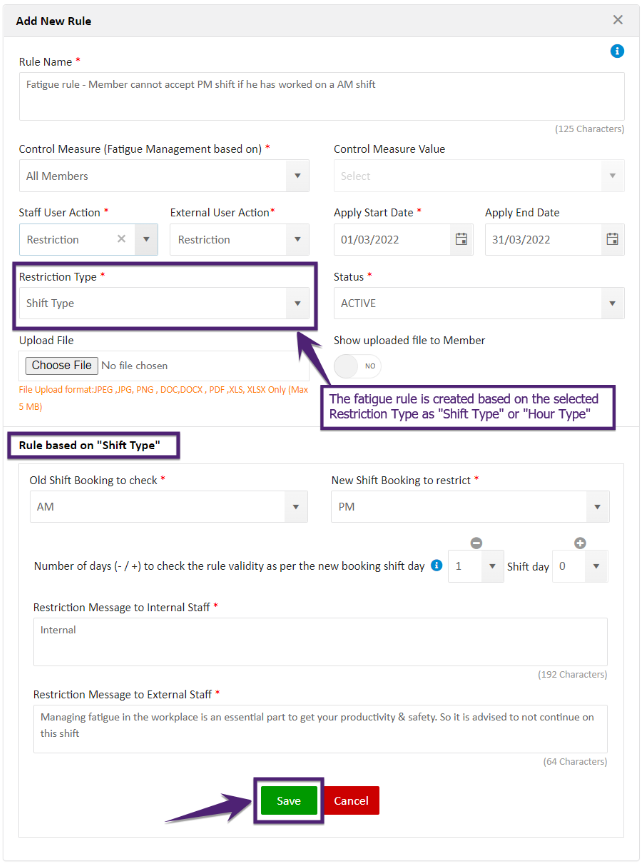This screenshot has width=643, height=865.
Task: Click the orange File Upload format note
Action: point(163,398)
